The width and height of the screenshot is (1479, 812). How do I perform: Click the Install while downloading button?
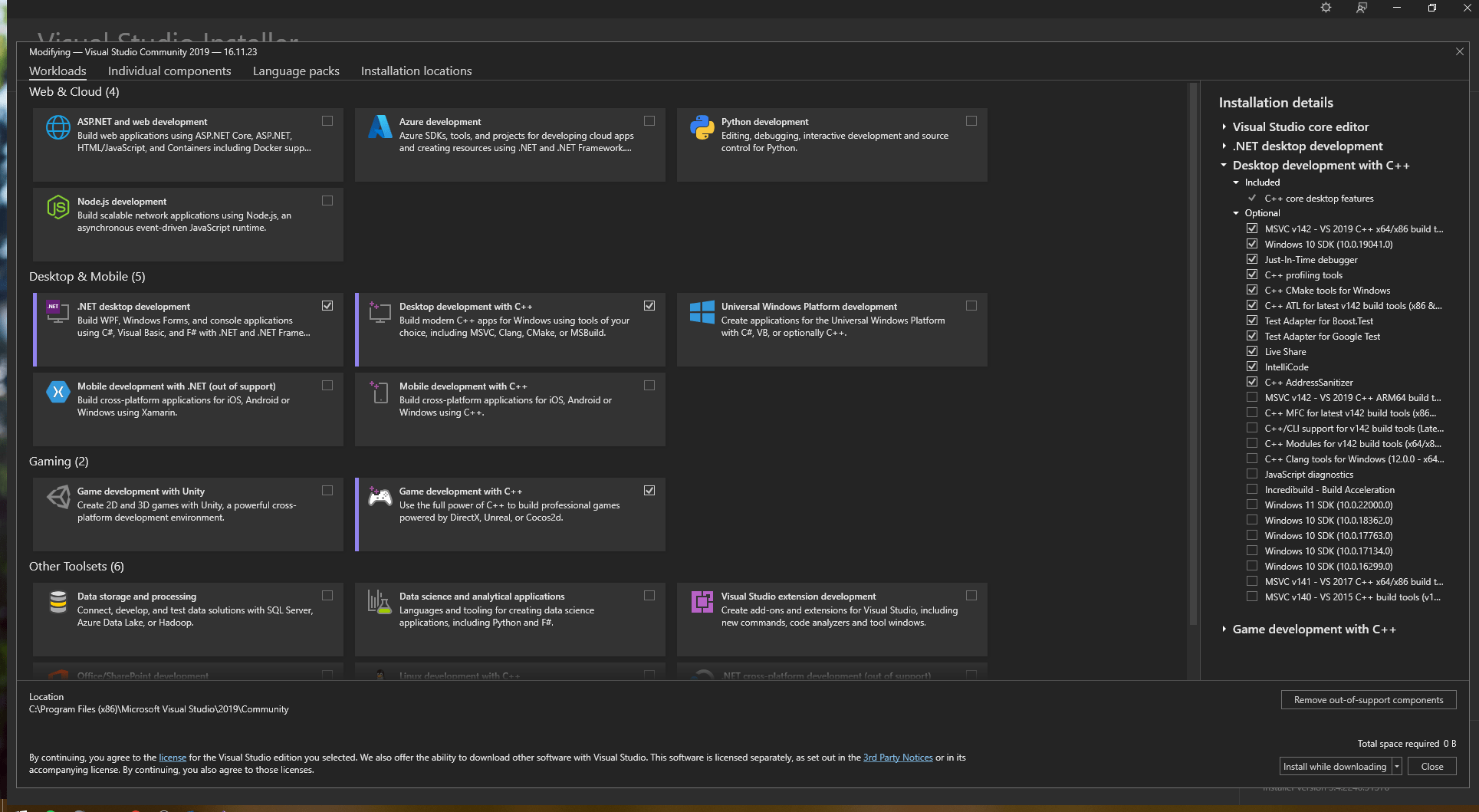click(x=1335, y=766)
